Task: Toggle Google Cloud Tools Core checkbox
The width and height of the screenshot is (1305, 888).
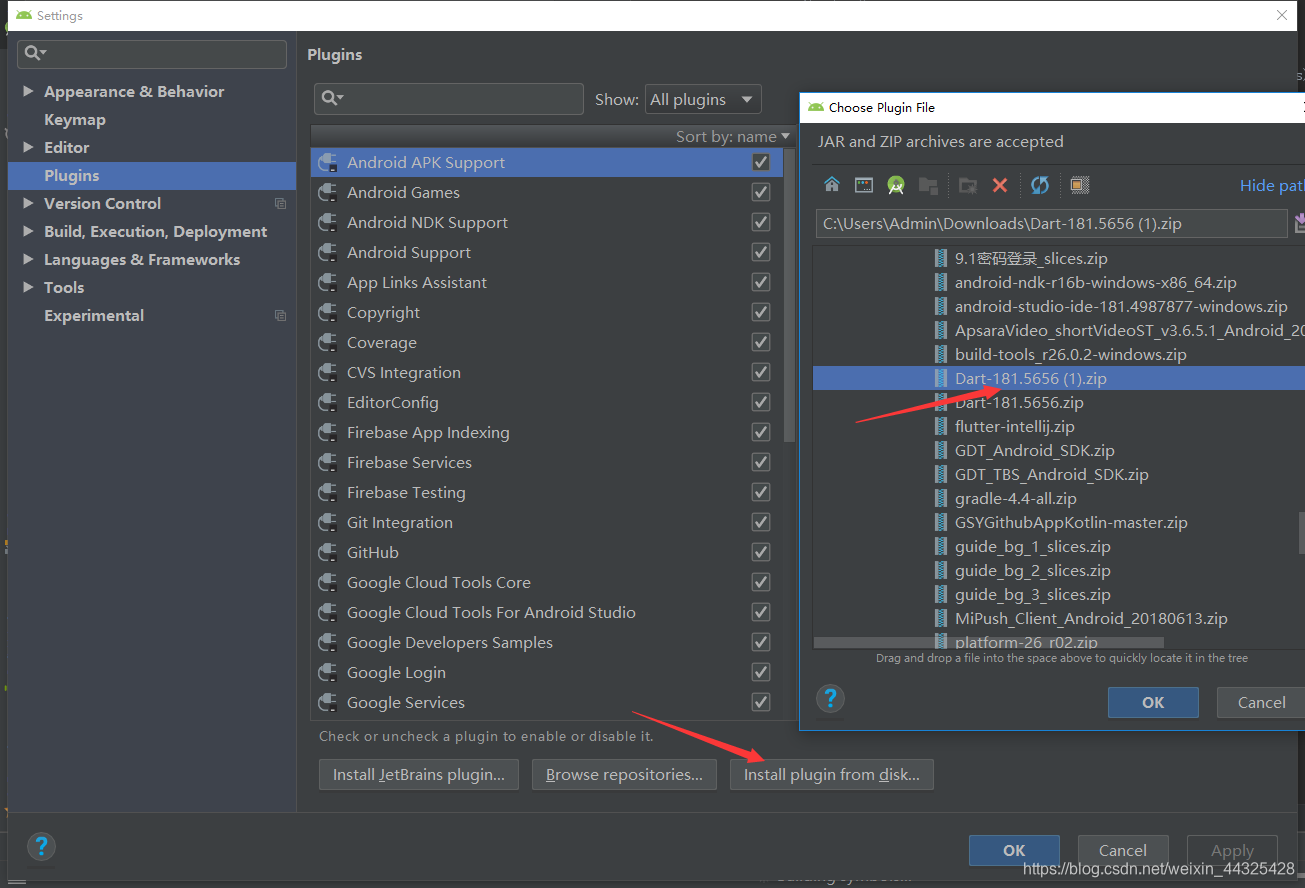Action: 761,582
